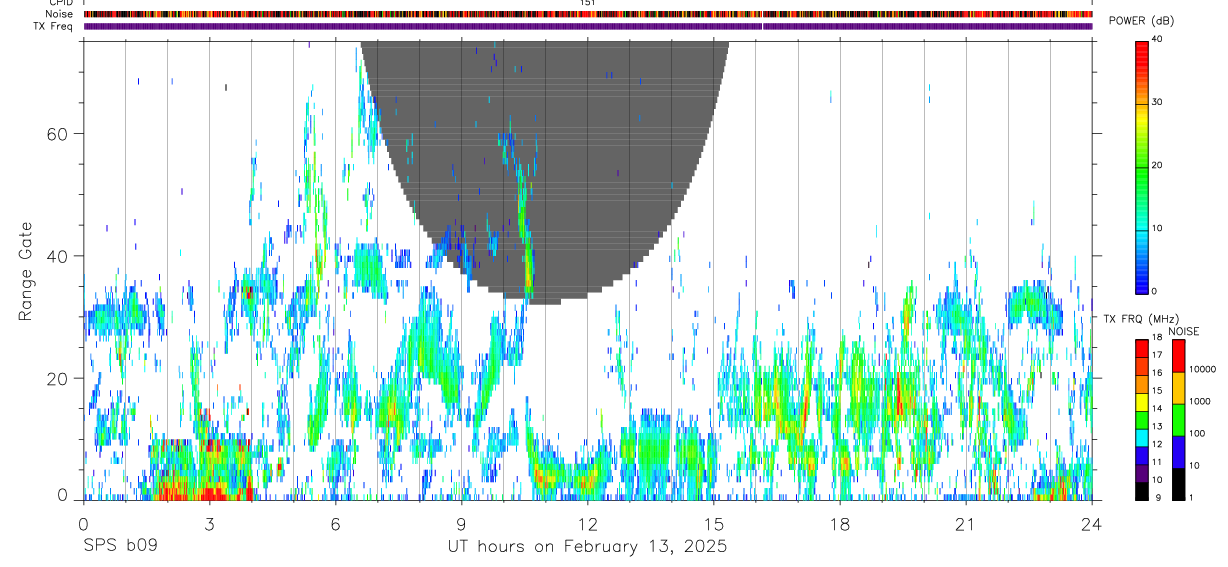Viewport: 1228px width, 567px height.
Task: Click the 17 label on the TX FRQ legend
Action: point(1157,356)
